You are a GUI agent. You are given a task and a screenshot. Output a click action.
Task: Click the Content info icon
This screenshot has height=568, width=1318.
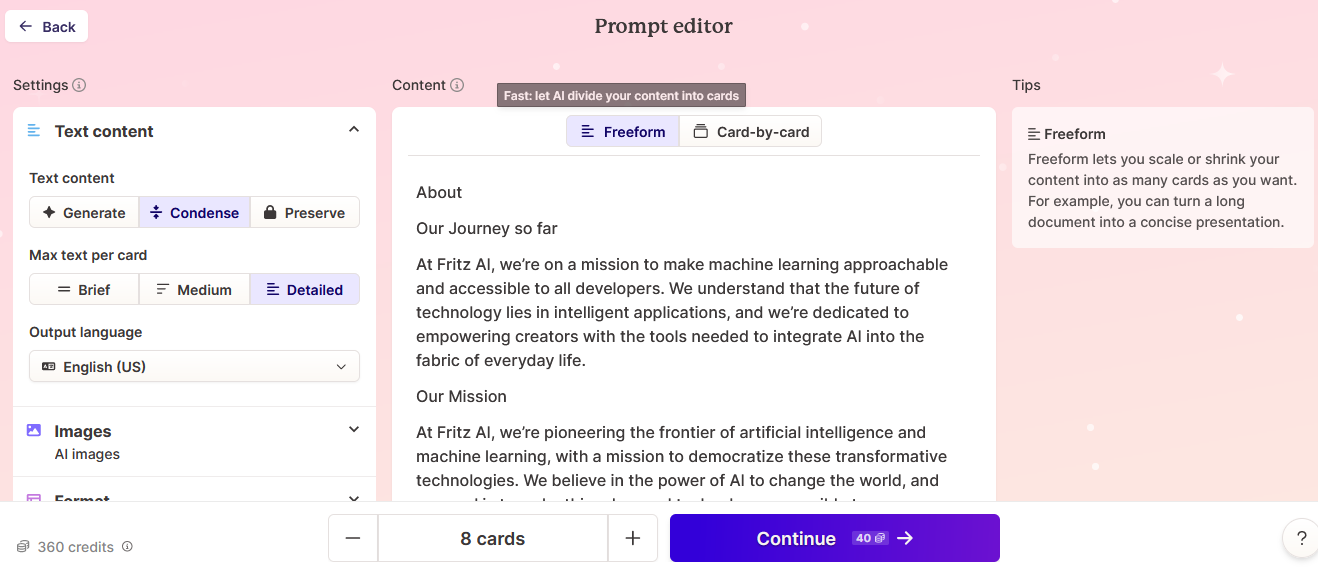[x=457, y=85]
